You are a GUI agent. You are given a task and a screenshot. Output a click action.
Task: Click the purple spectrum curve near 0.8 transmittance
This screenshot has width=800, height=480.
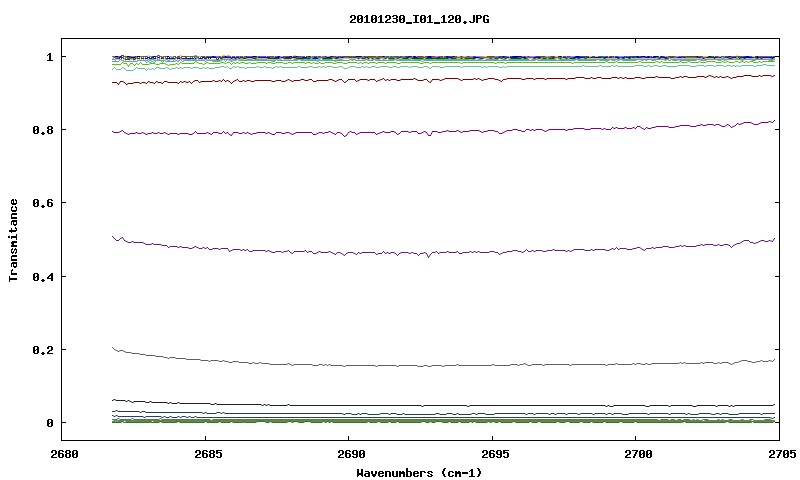coord(444,132)
